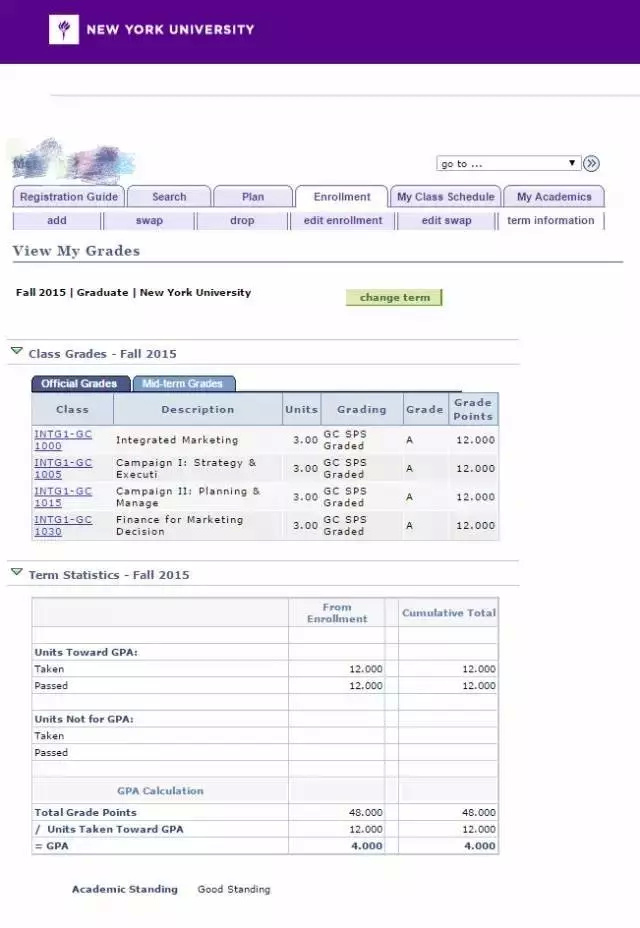This screenshot has height=928, width=640.
Task: Click the NYU torch logo icon
Action: (64, 29)
